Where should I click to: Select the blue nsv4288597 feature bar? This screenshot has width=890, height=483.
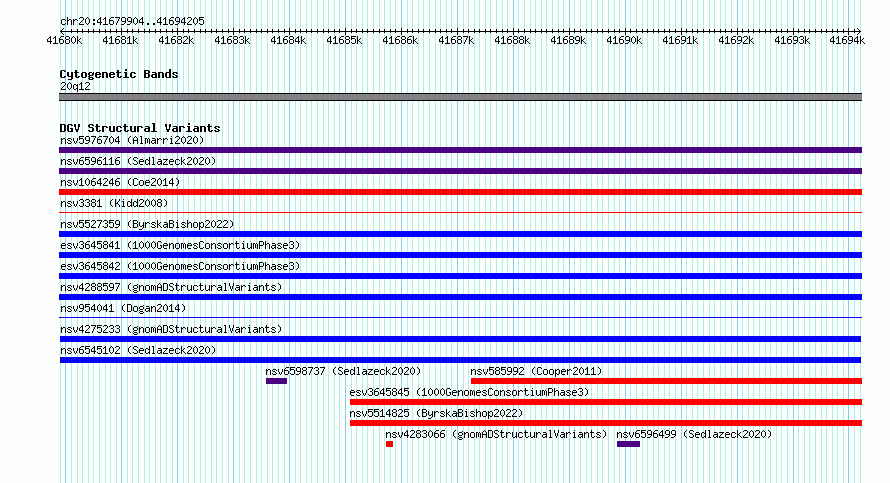(460, 297)
